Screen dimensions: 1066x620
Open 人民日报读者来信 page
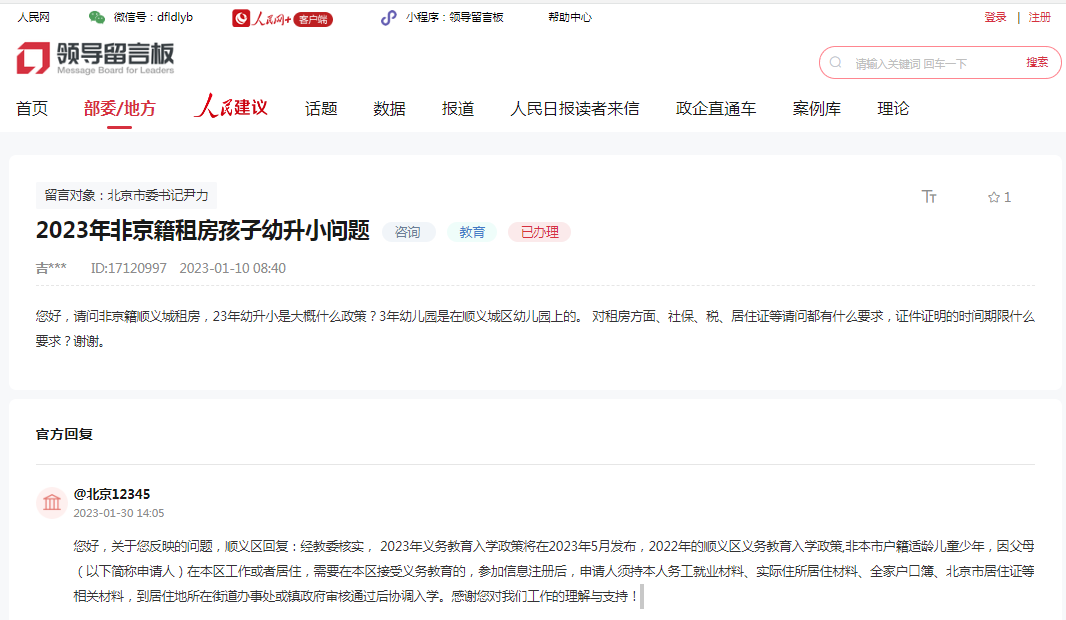(x=574, y=109)
